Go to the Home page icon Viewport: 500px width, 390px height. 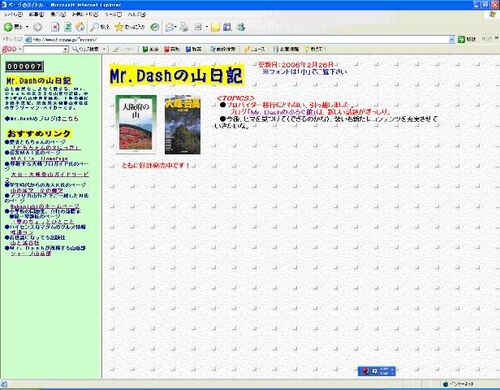[80, 27]
